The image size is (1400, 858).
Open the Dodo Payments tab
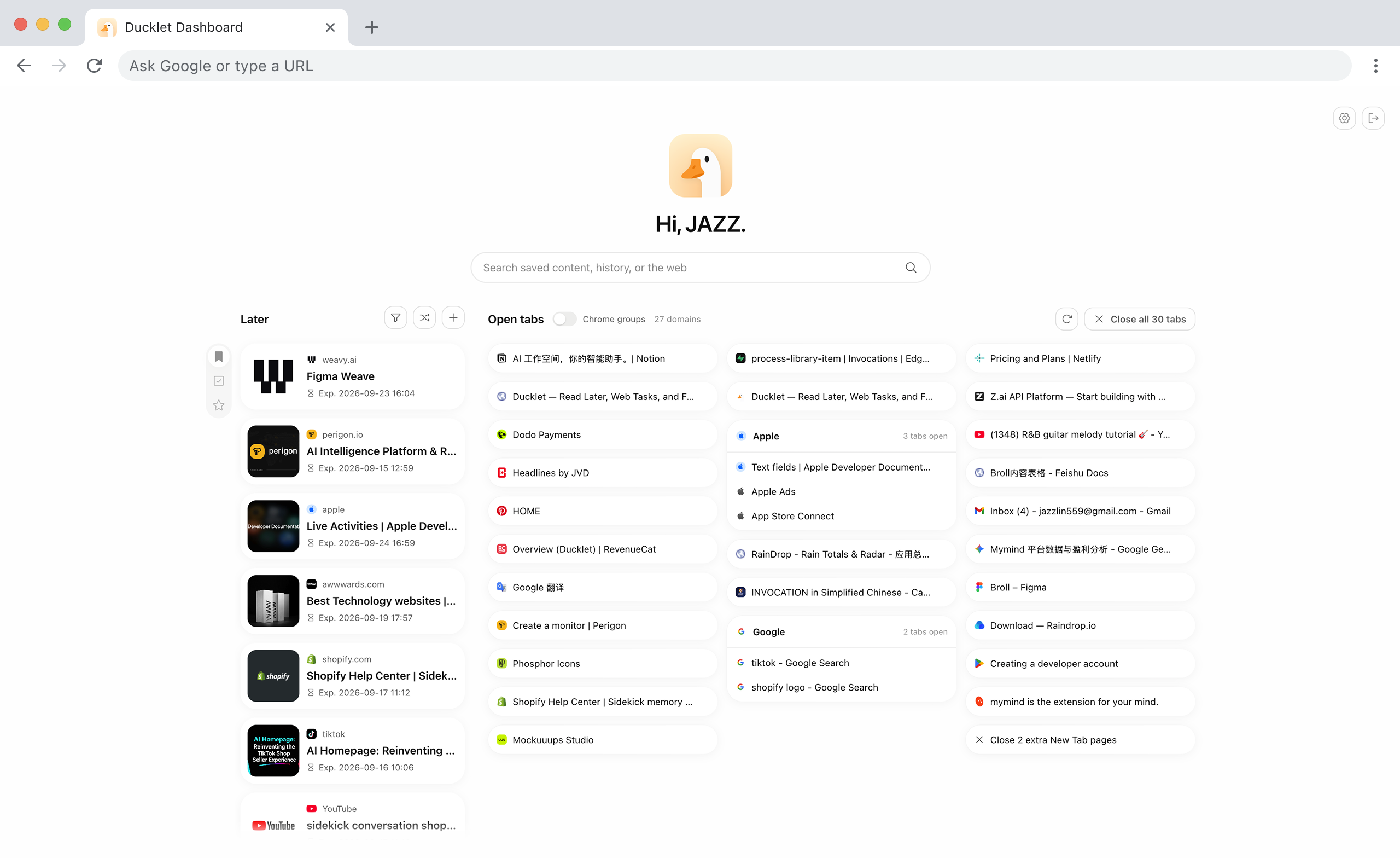click(x=603, y=434)
